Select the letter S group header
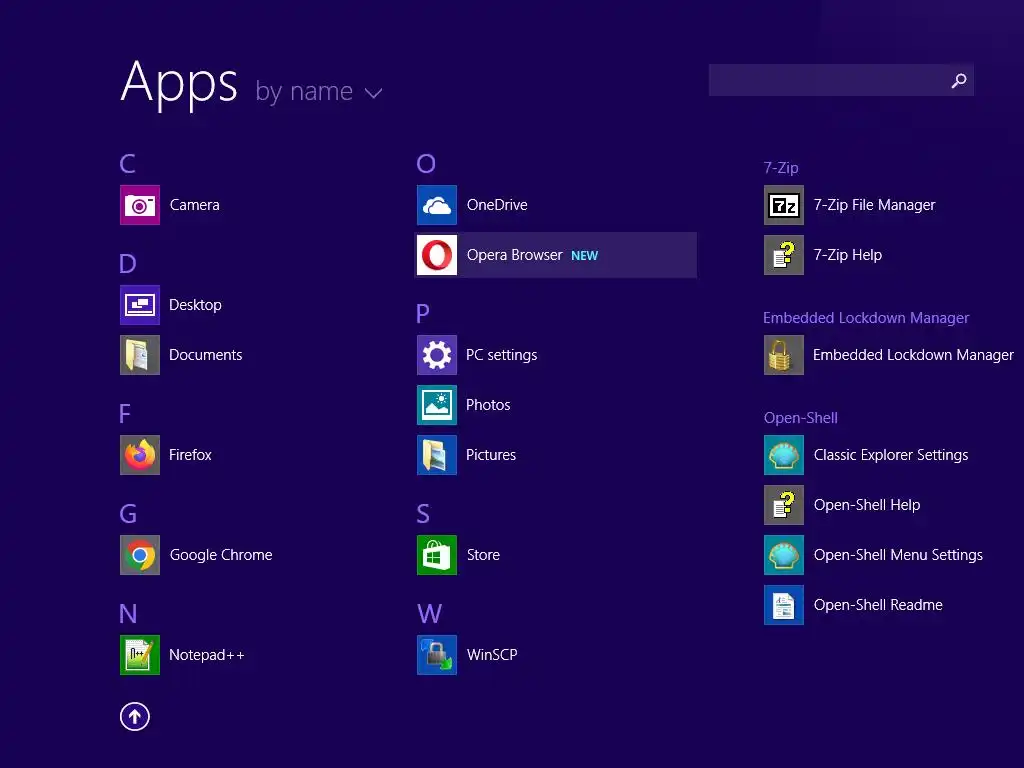1024x768 pixels. (423, 513)
